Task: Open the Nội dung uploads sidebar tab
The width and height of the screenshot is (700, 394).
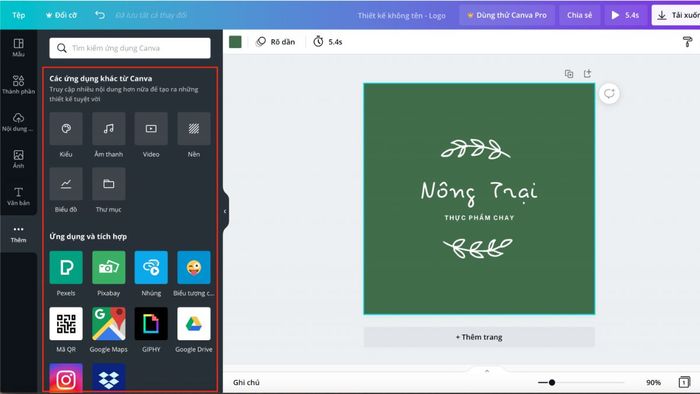Action: [x=18, y=121]
